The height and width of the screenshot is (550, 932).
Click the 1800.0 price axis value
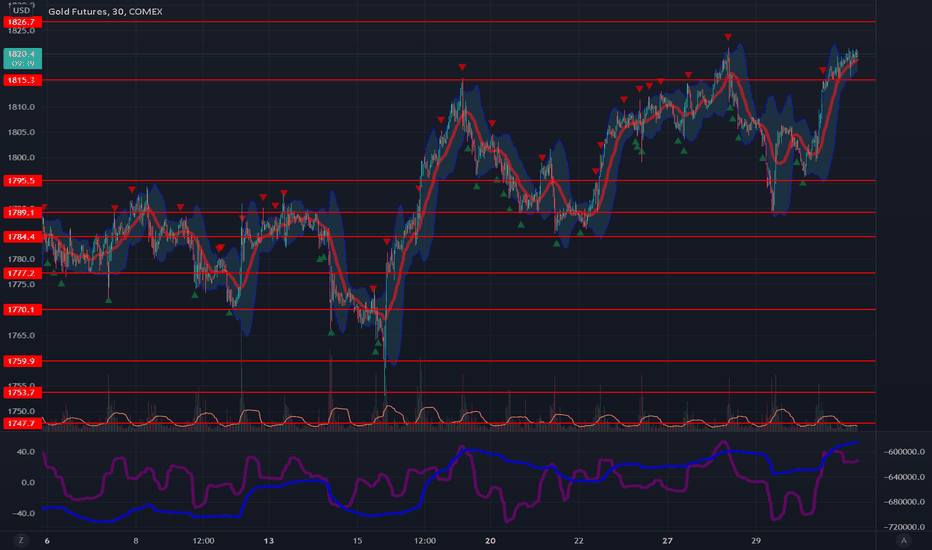click(21, 158)
